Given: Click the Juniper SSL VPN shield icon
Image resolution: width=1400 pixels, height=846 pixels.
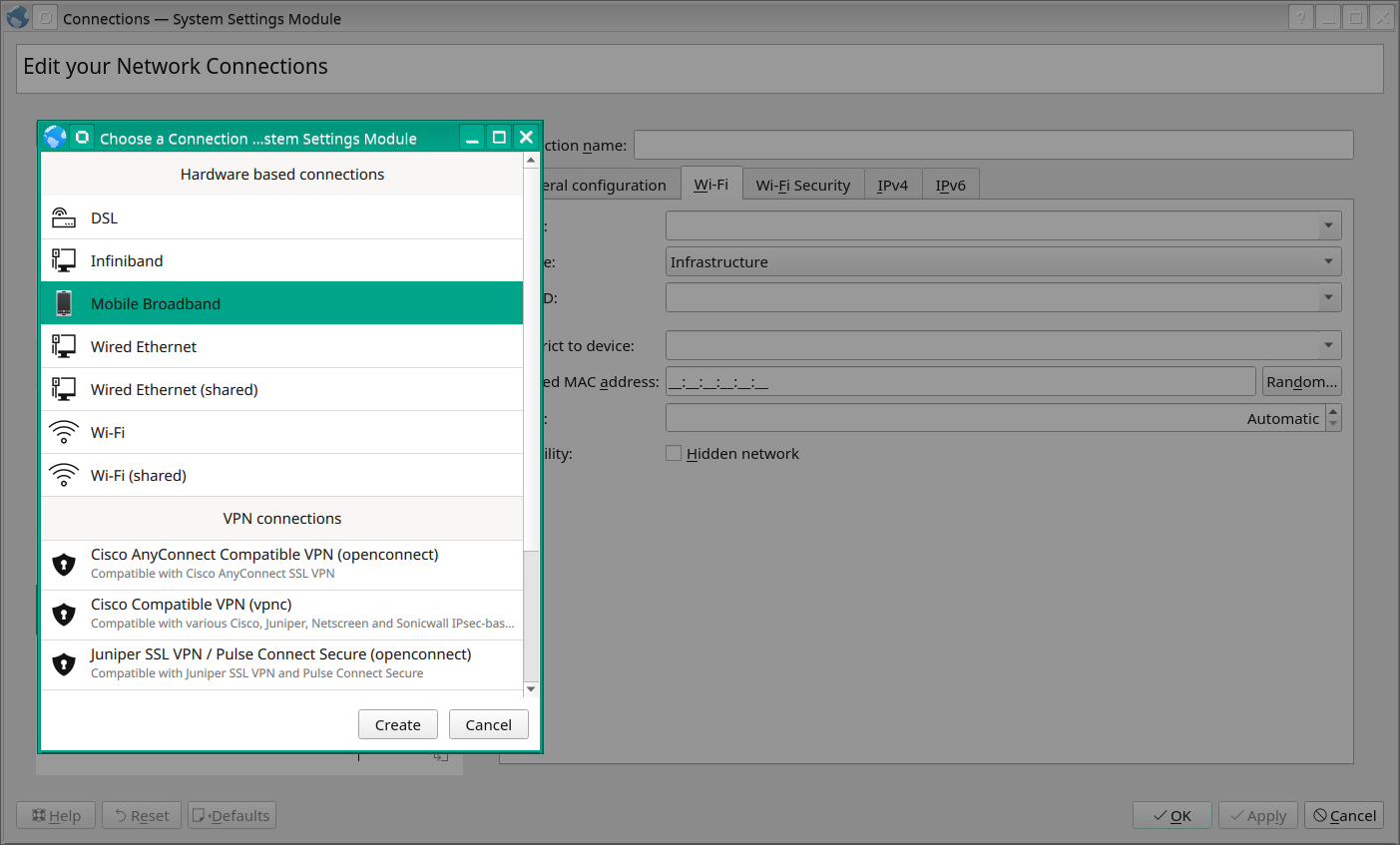Looking at the screenshot, I should click(64, 664).
